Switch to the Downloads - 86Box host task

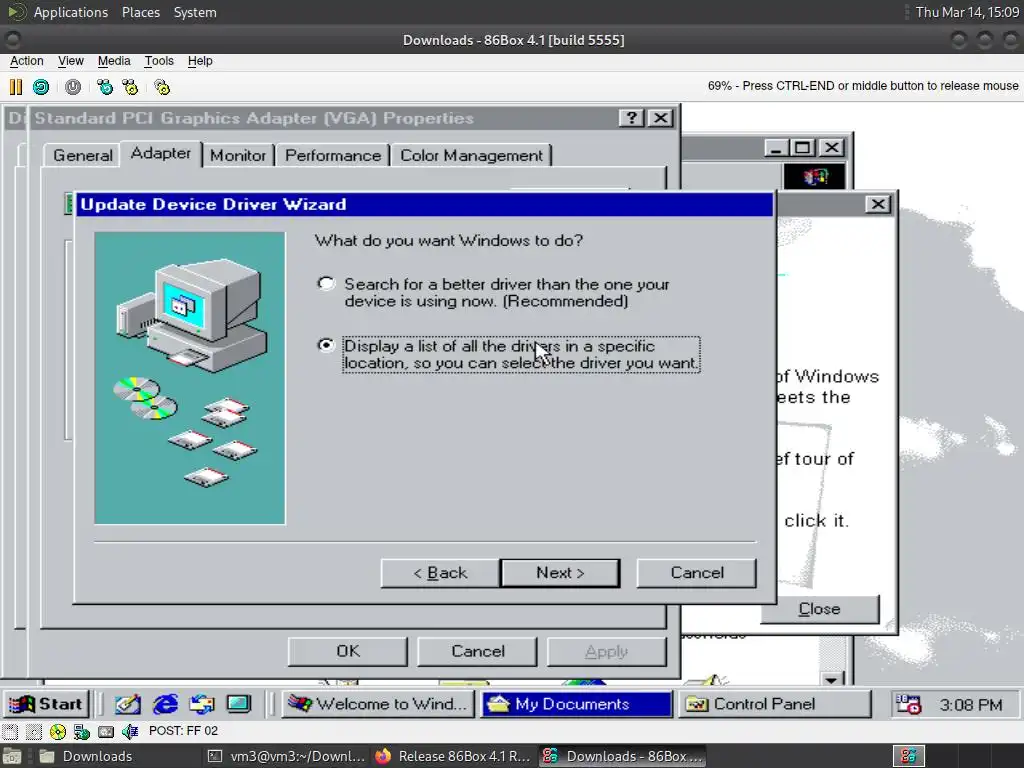point(622,756)
